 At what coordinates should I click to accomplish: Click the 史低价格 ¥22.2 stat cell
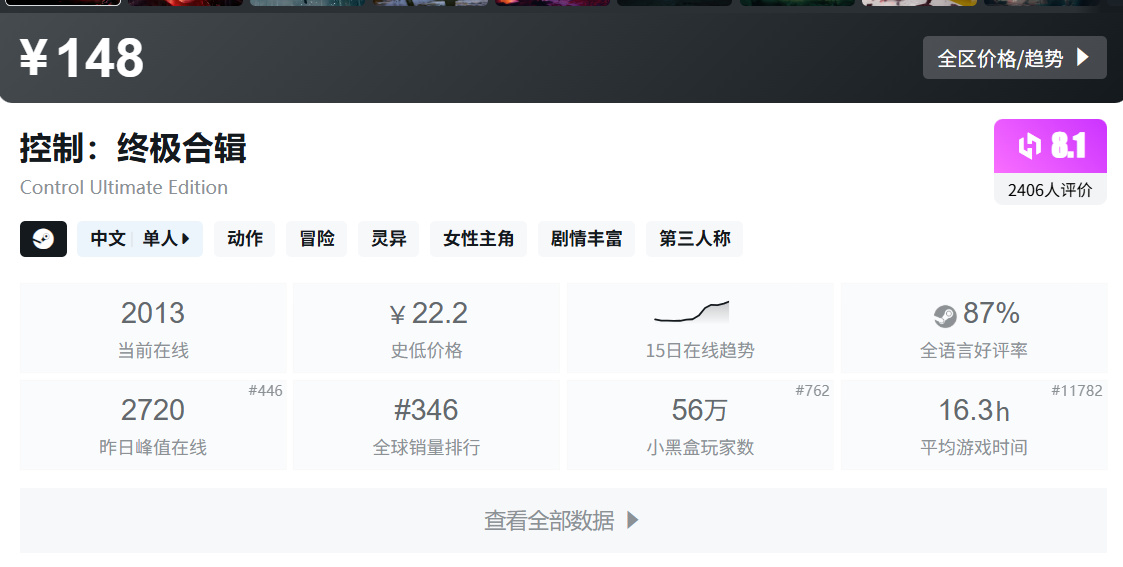[426, 328]
